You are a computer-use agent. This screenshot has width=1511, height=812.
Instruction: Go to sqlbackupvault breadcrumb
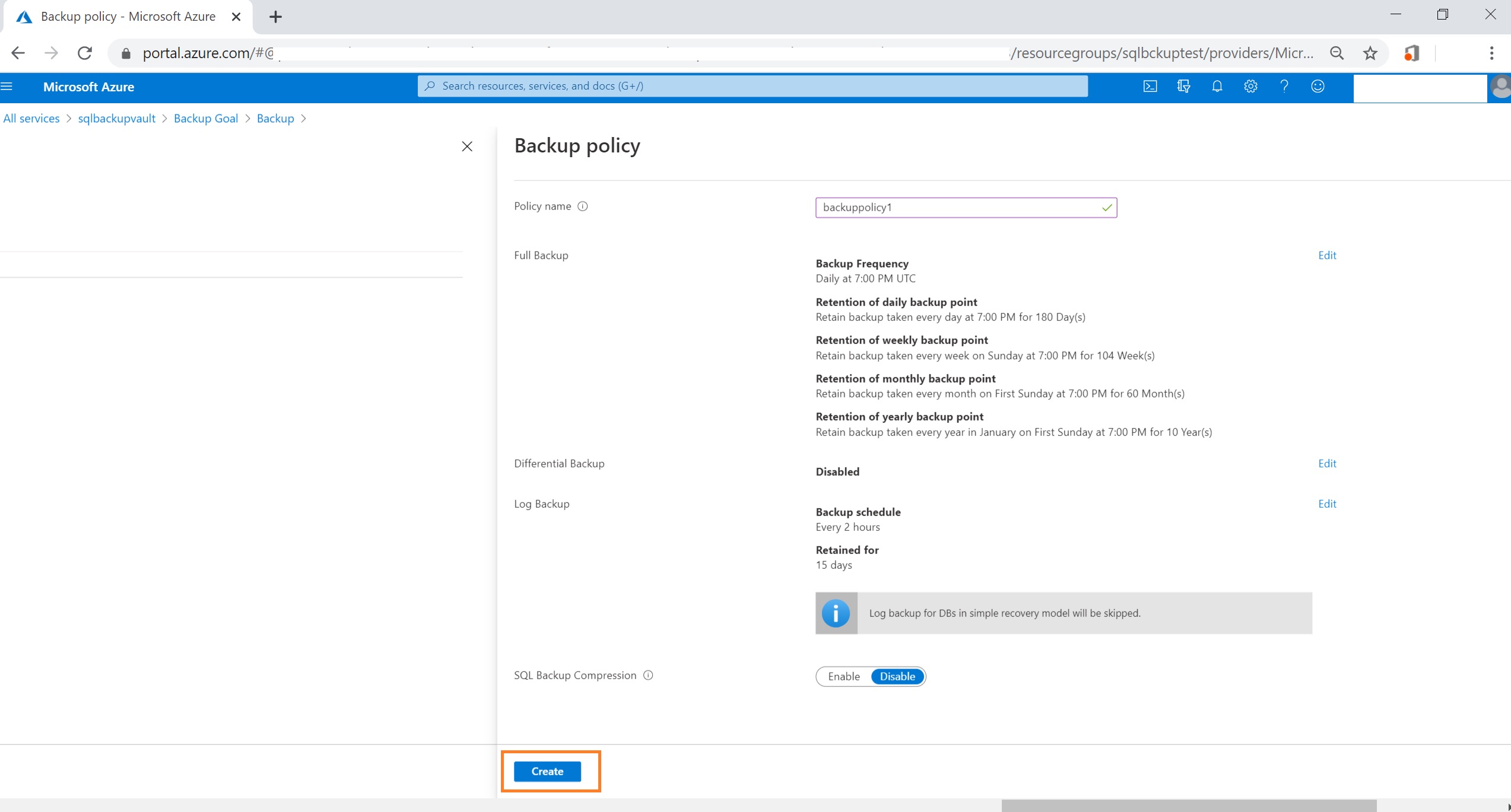[x=116, y=119]
